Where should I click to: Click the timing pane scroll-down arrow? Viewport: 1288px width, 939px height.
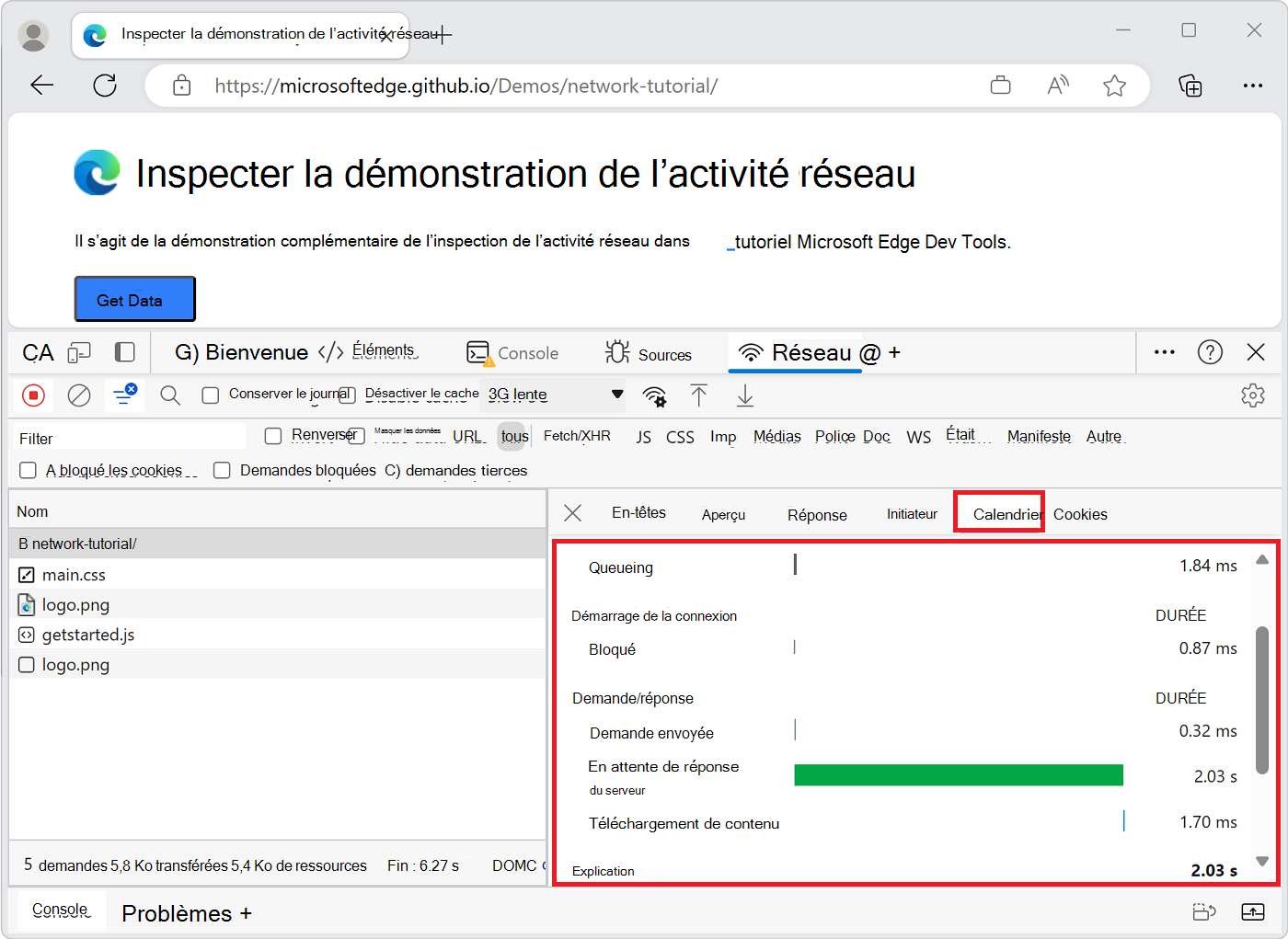(x=1262, y=862)
